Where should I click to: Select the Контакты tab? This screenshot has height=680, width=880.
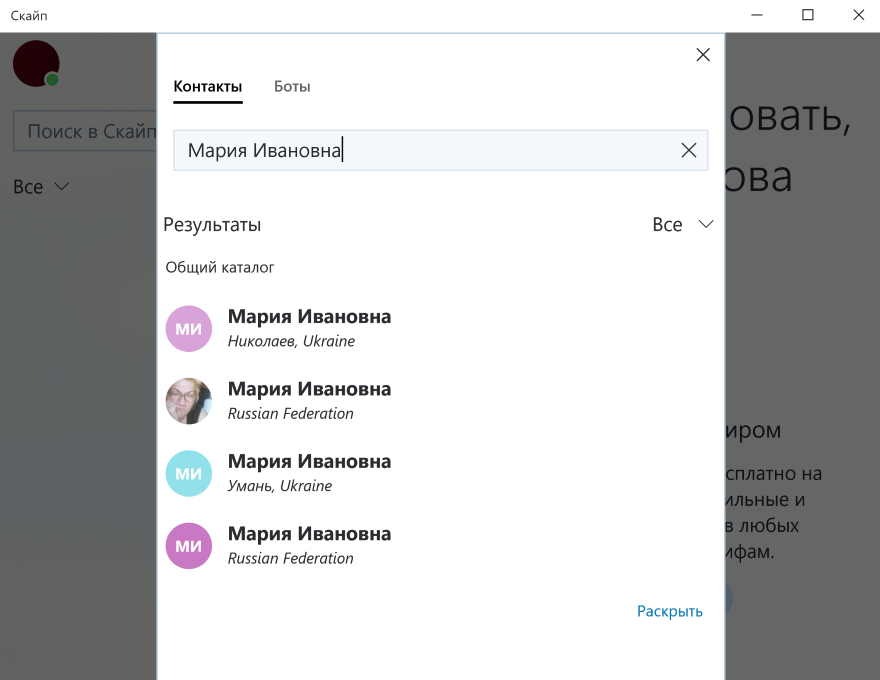point(208,86)
